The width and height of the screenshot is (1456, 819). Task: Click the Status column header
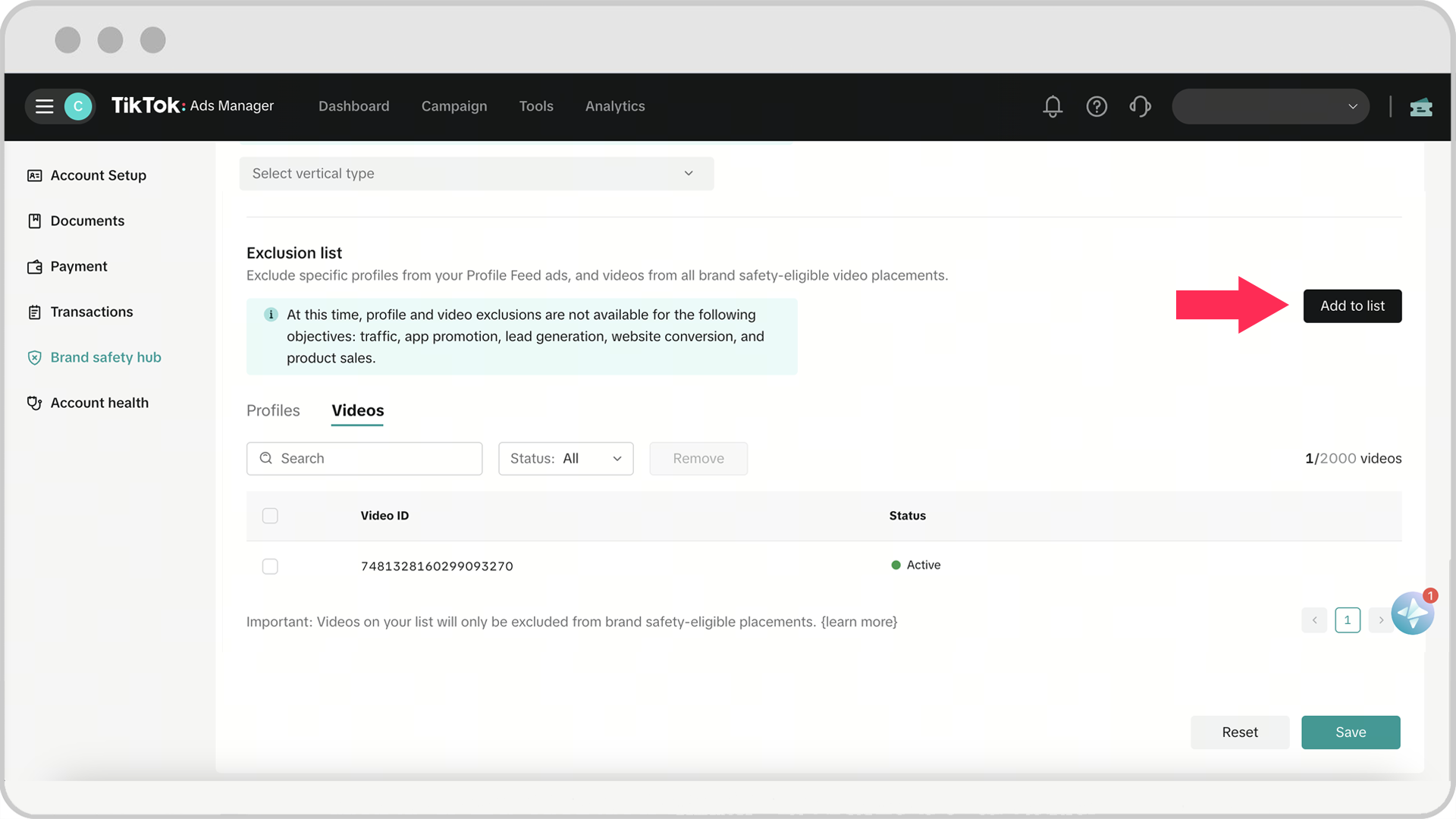(907, 516)
